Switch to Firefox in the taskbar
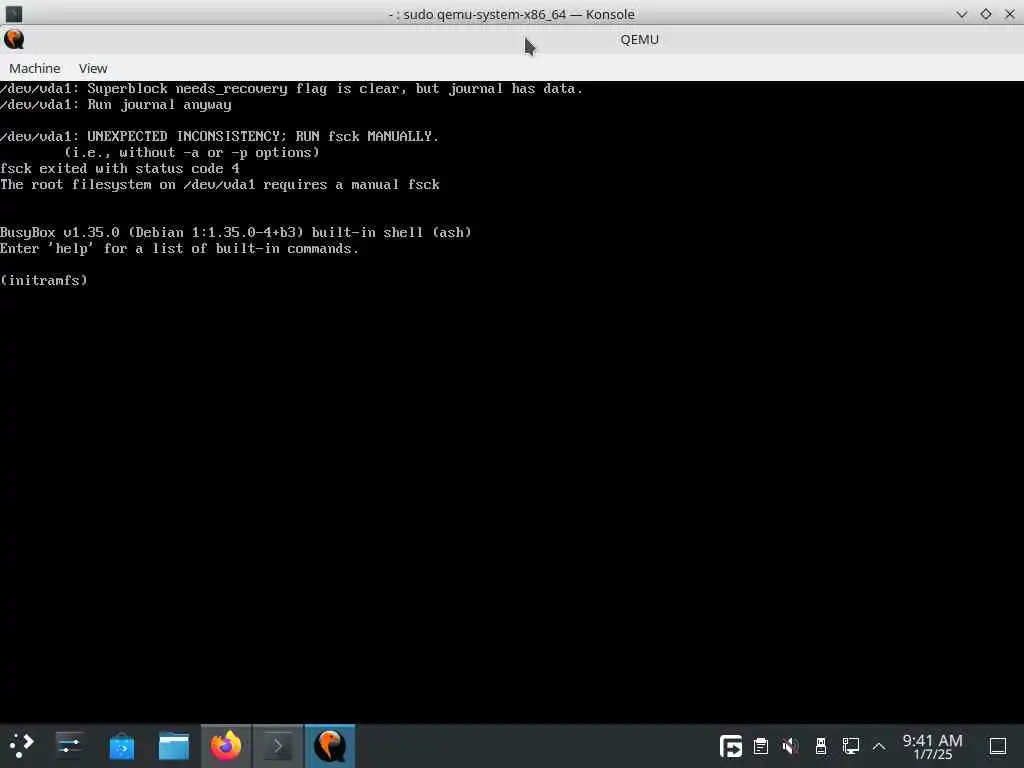Image resolution: width=1024 pixels, height=768 pixels. [x=226, y=745]
